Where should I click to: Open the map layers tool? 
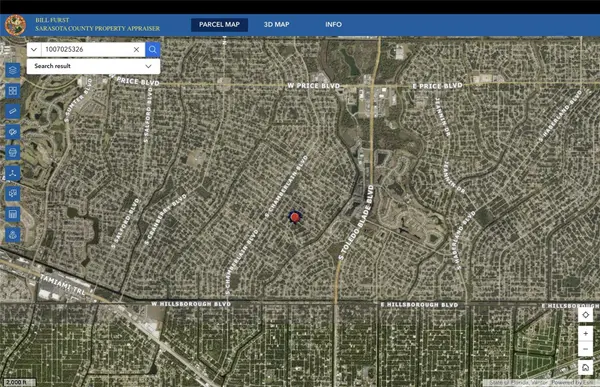pyautogui.click(x=13, y=70)
